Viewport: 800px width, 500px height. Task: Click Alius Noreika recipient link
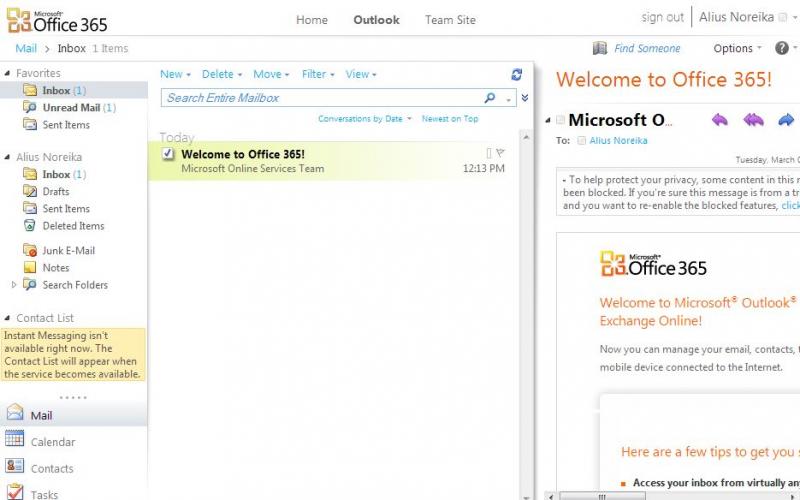click(x=618, y=141)
